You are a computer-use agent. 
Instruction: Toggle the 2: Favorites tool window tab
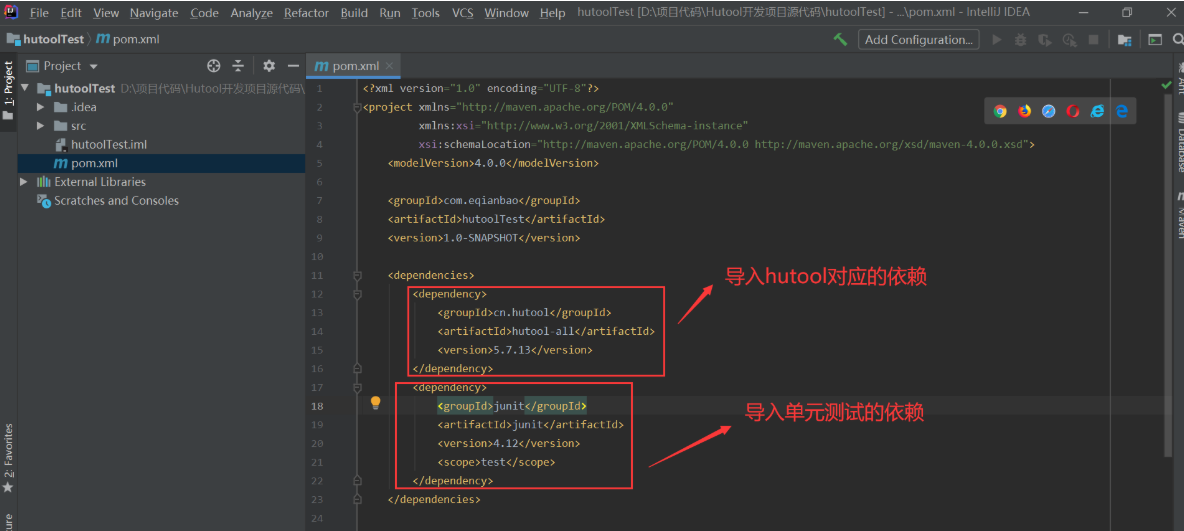point(8,459)
